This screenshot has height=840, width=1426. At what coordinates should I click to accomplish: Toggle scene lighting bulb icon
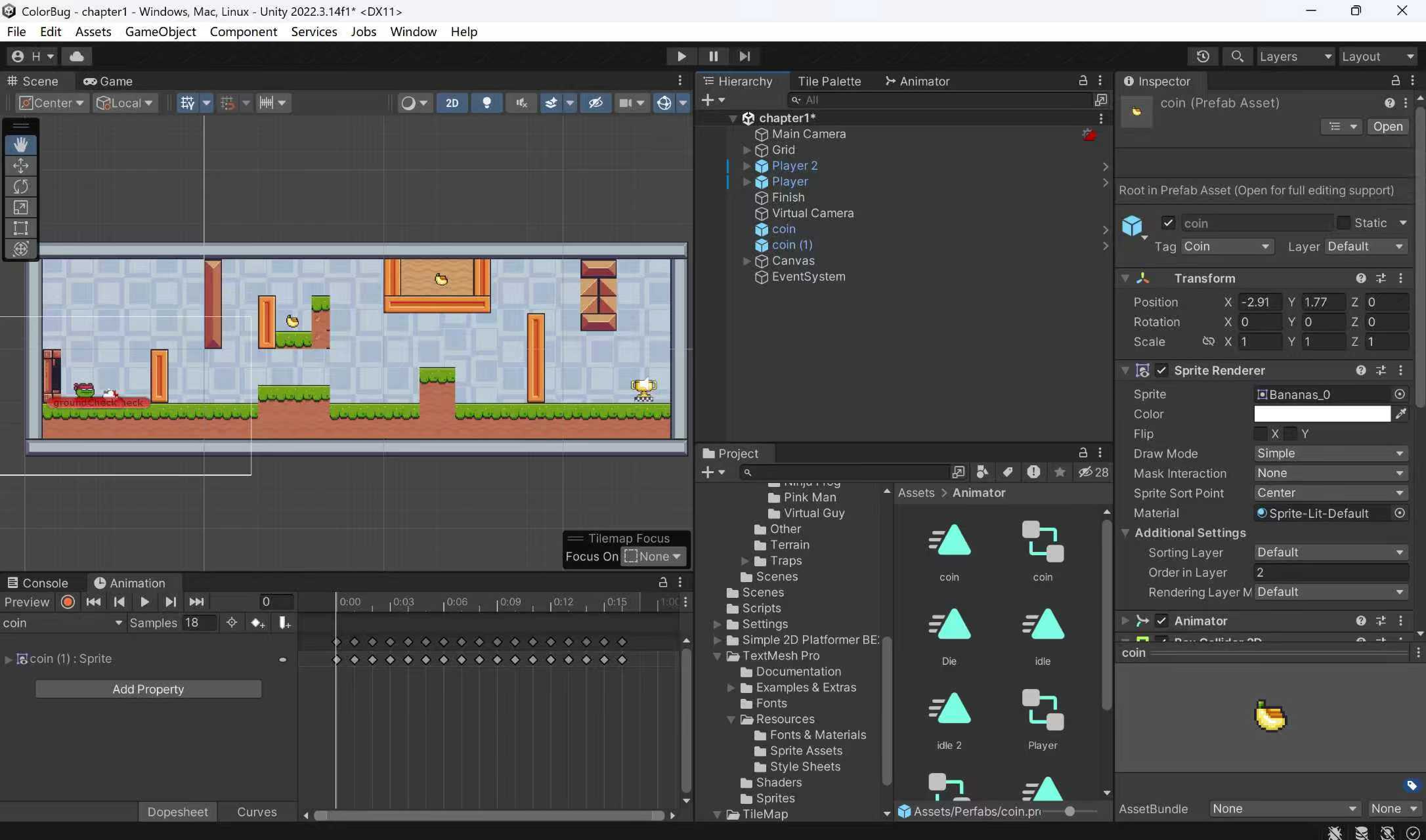click(x=486, y=103)
